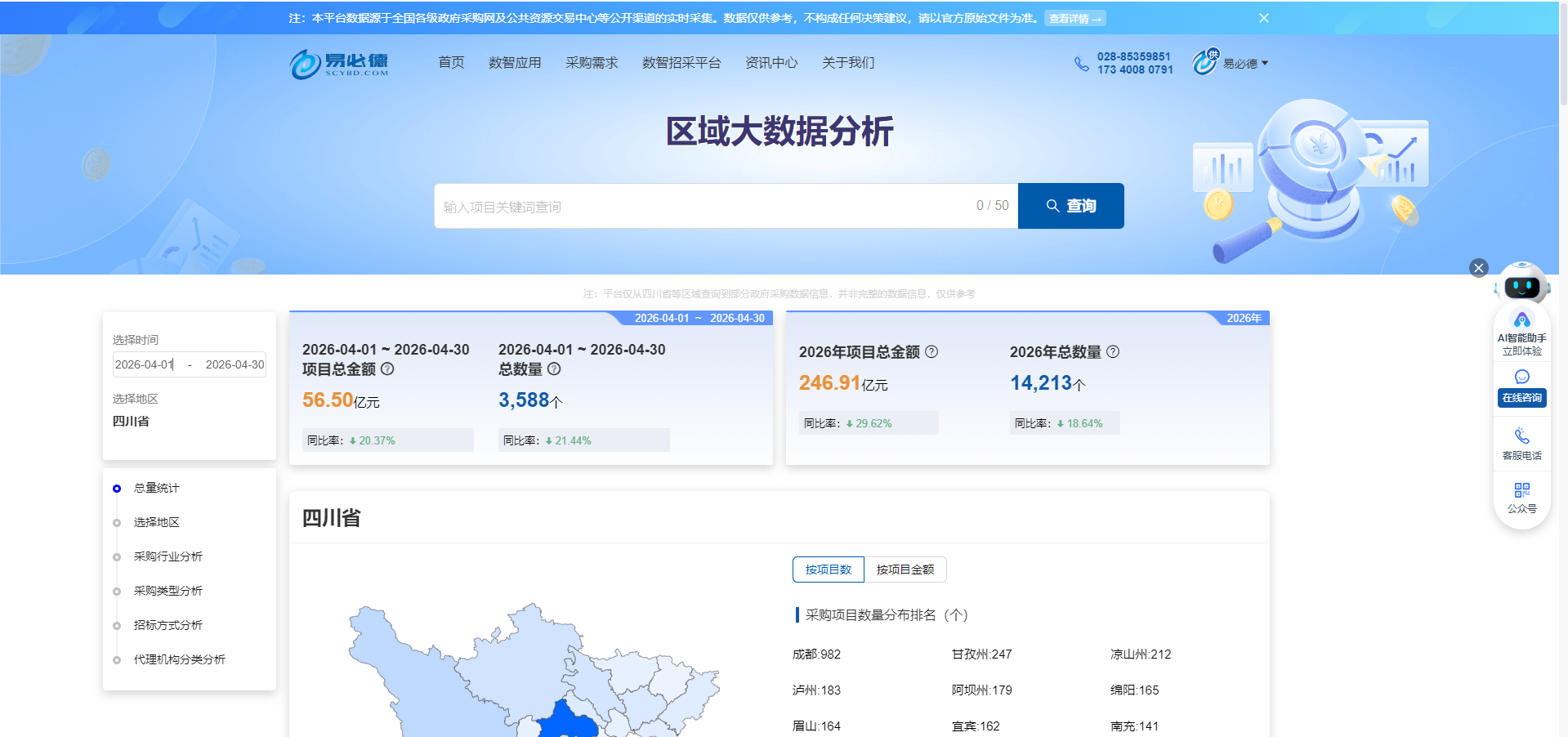Click the 公众号 QR code icon
This screenshot has height=737, width=1568.
click(1521, 490)
